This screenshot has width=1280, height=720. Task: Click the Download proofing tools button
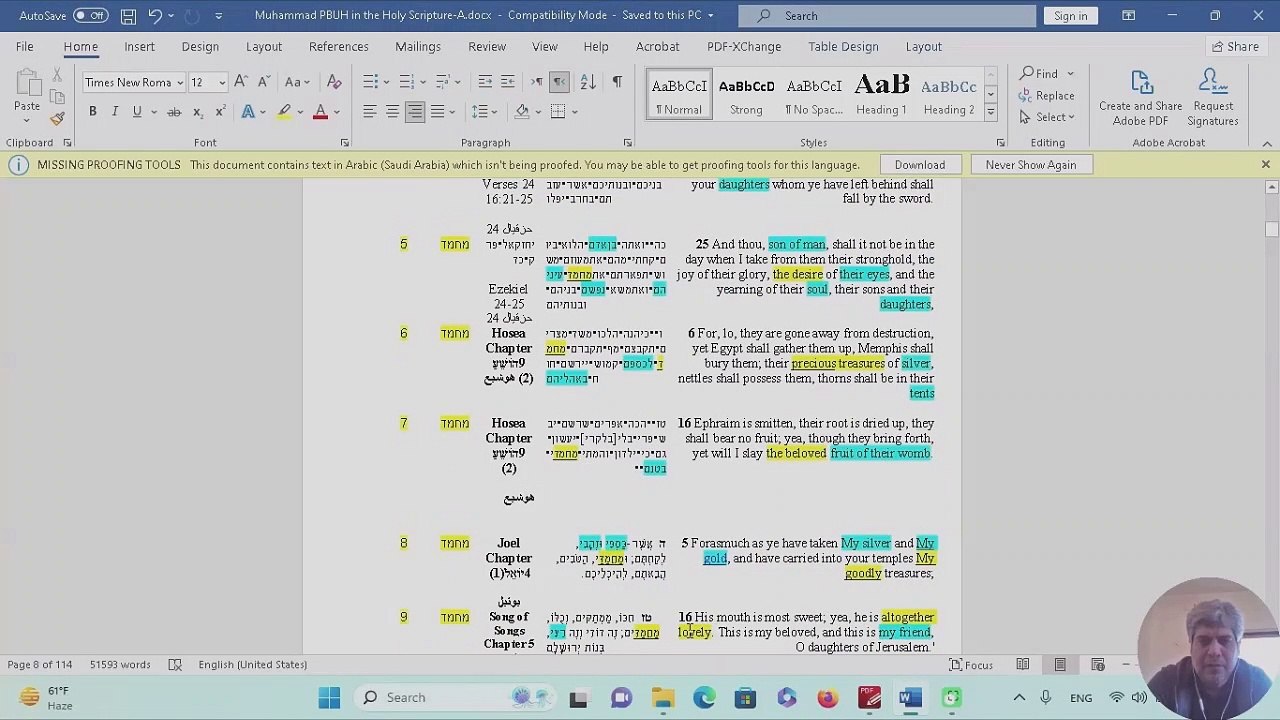click(919, 165)
